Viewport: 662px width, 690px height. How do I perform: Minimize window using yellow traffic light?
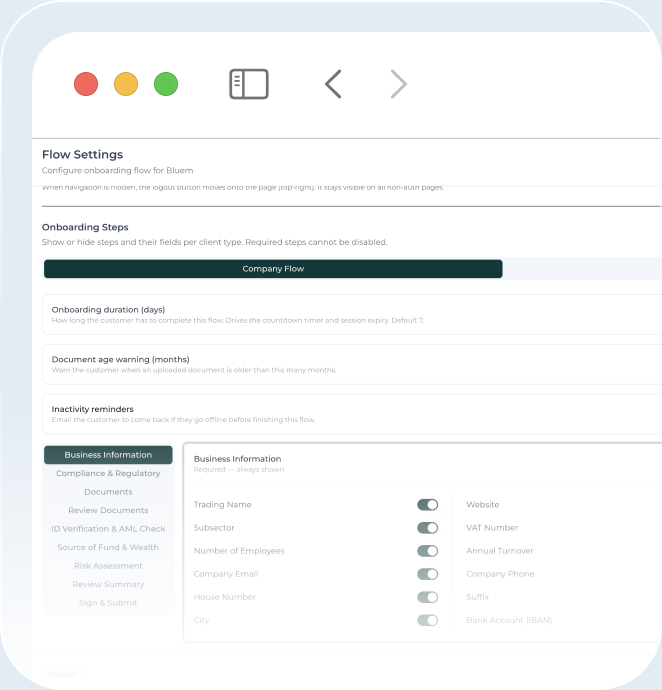pyautogui.click(x=126, y=84)
